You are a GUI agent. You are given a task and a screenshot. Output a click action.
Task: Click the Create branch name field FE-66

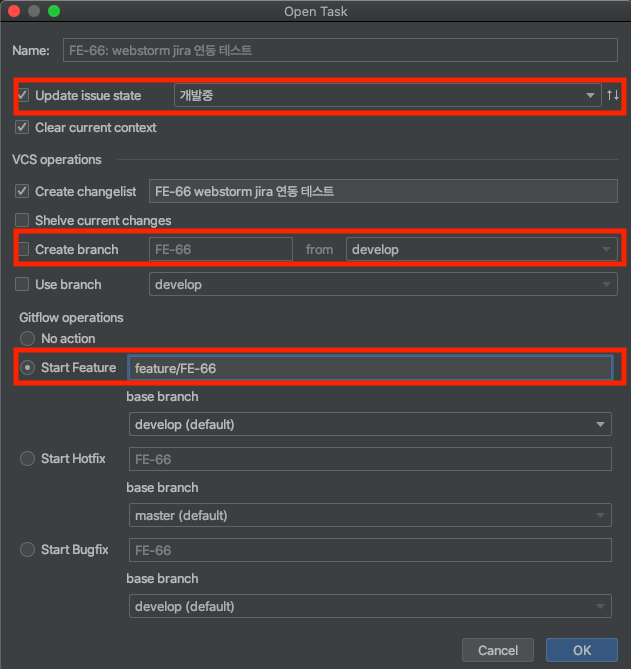click(x=221, y=249)
